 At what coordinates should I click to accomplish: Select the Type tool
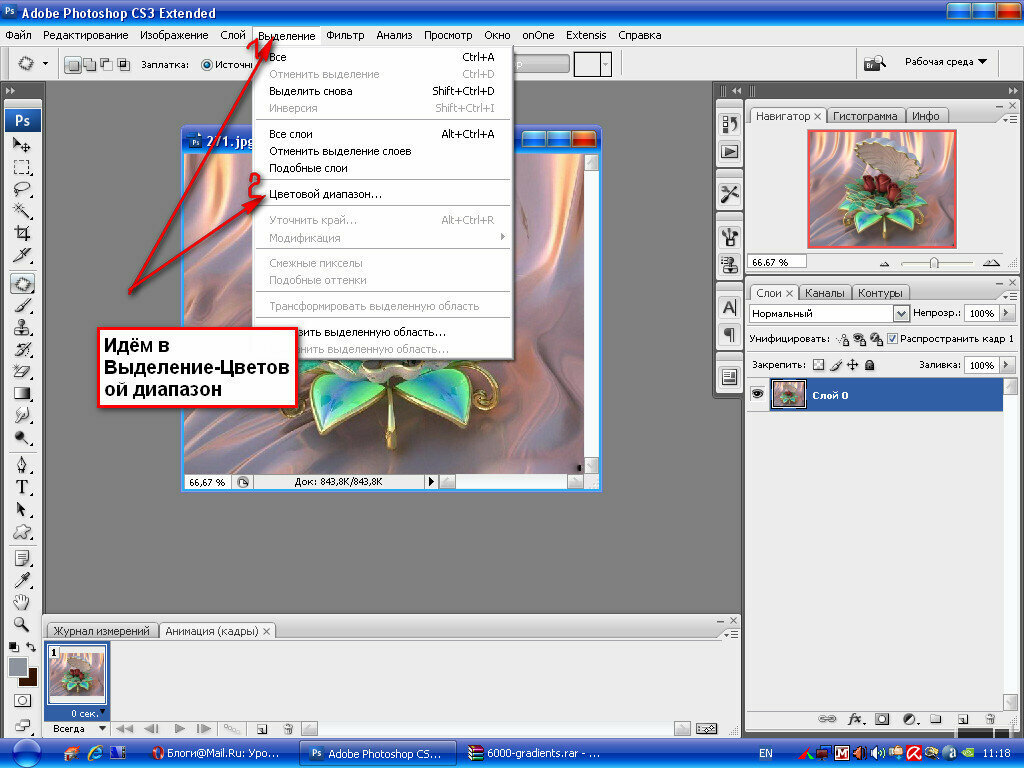[x=22, y=487]
